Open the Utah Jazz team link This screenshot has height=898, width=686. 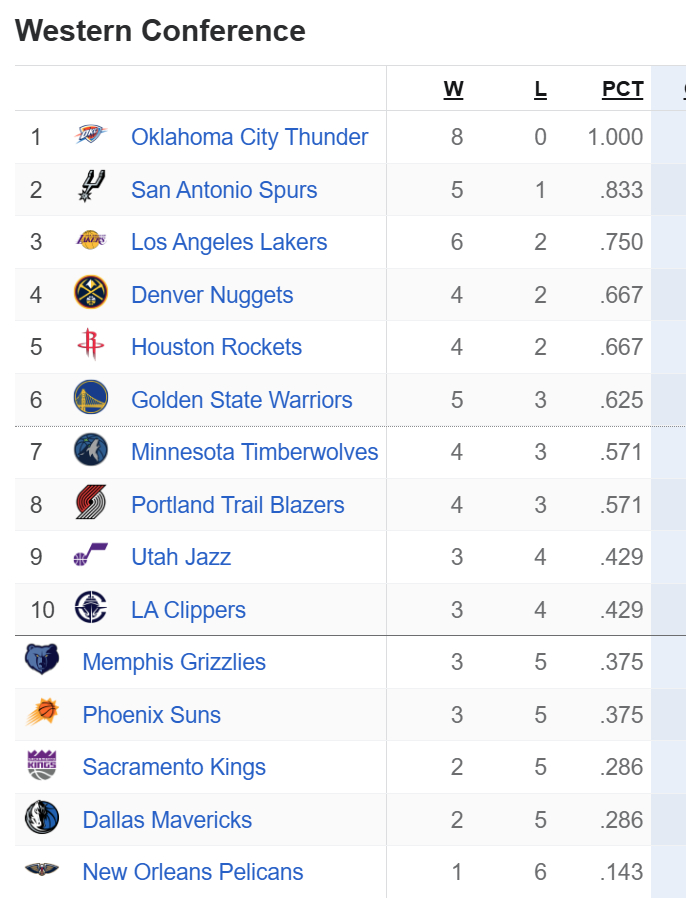tap(181, 557)
